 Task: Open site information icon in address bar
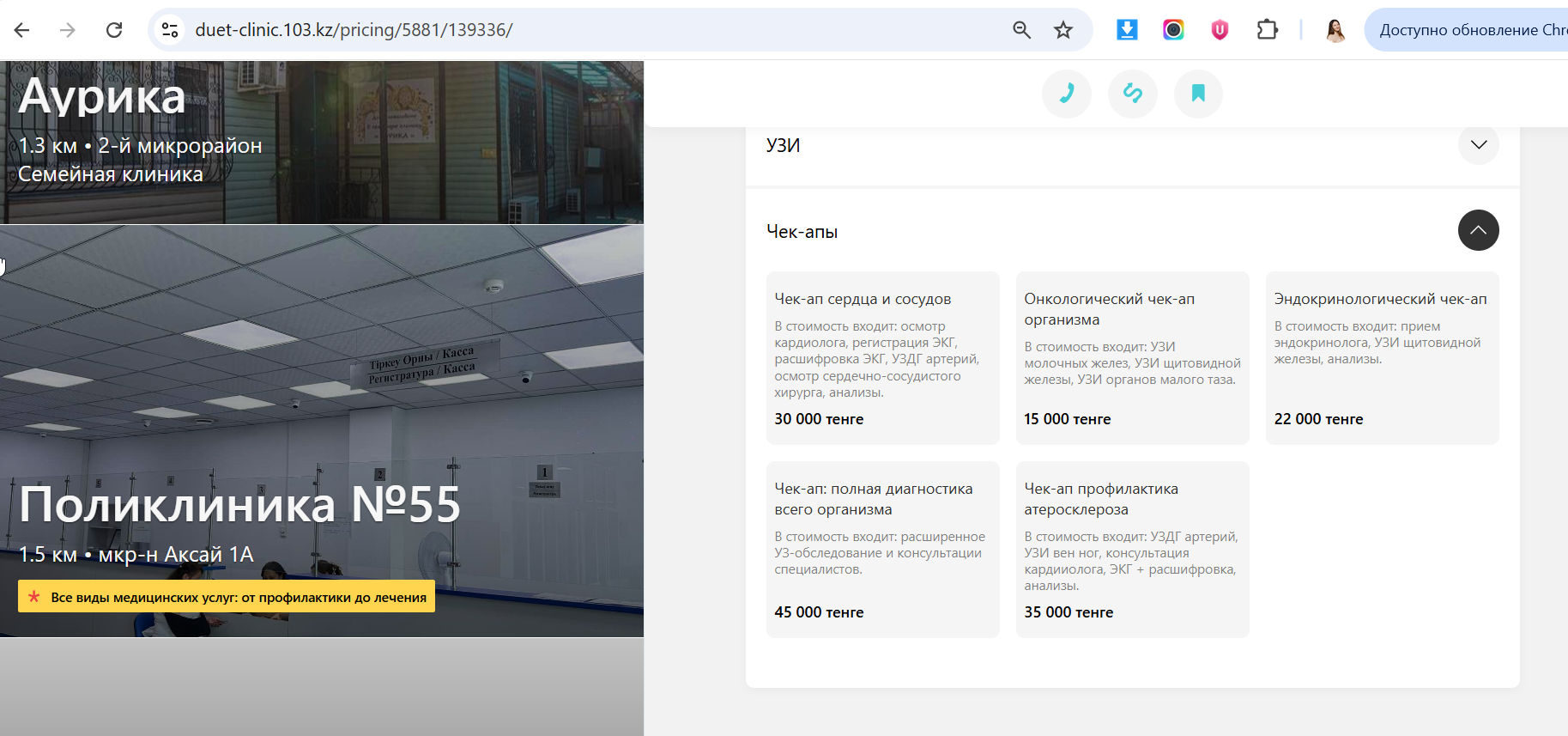(x=170, y=30)
